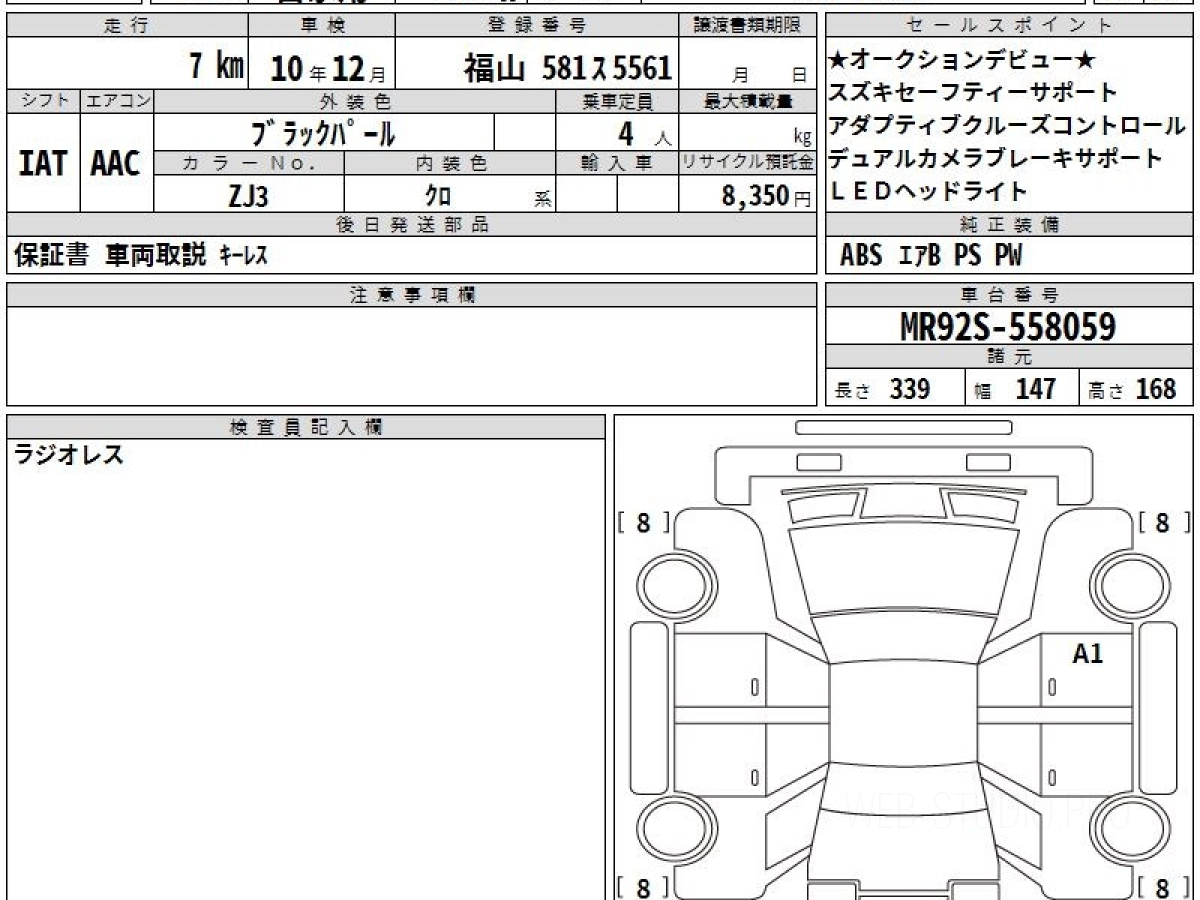Click the 後日発送部品 header
Image resolution: width=1200 pixels, height=900 pixels.
click(x=411, y=225)
